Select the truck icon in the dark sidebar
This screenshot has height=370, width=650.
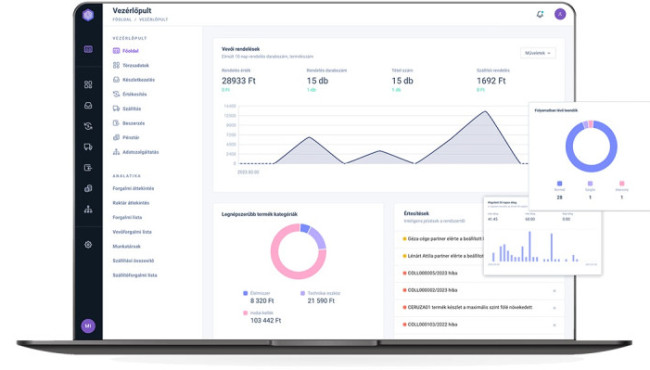tap(88, 147)
